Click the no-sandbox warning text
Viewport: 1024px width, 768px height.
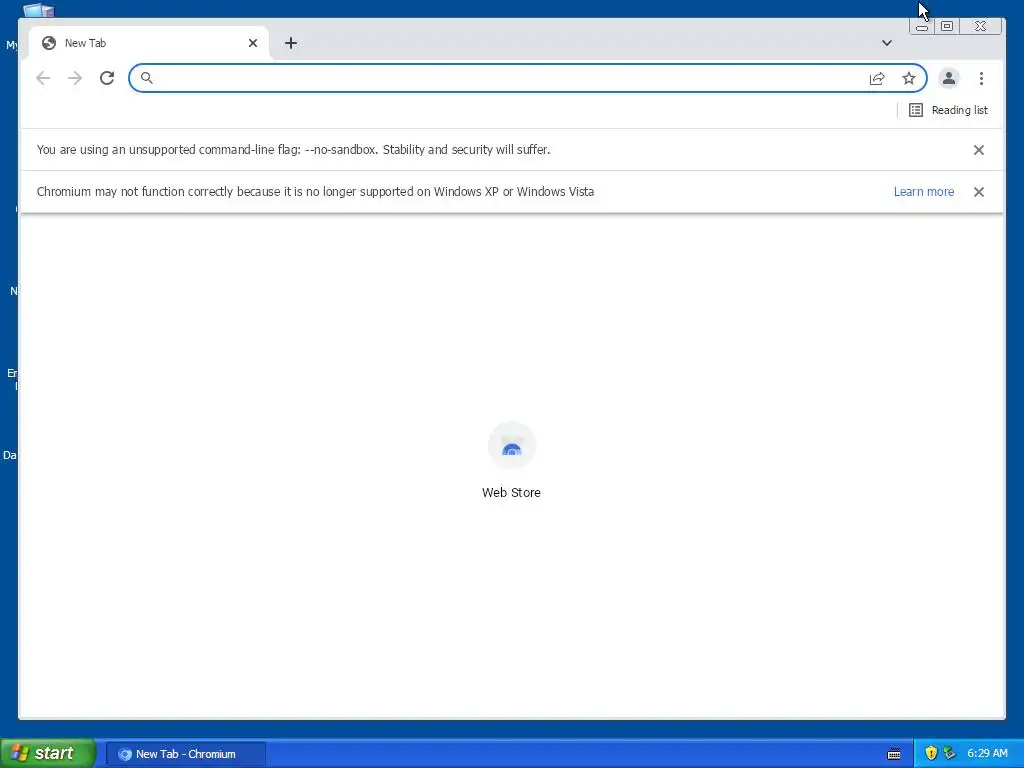293,150
